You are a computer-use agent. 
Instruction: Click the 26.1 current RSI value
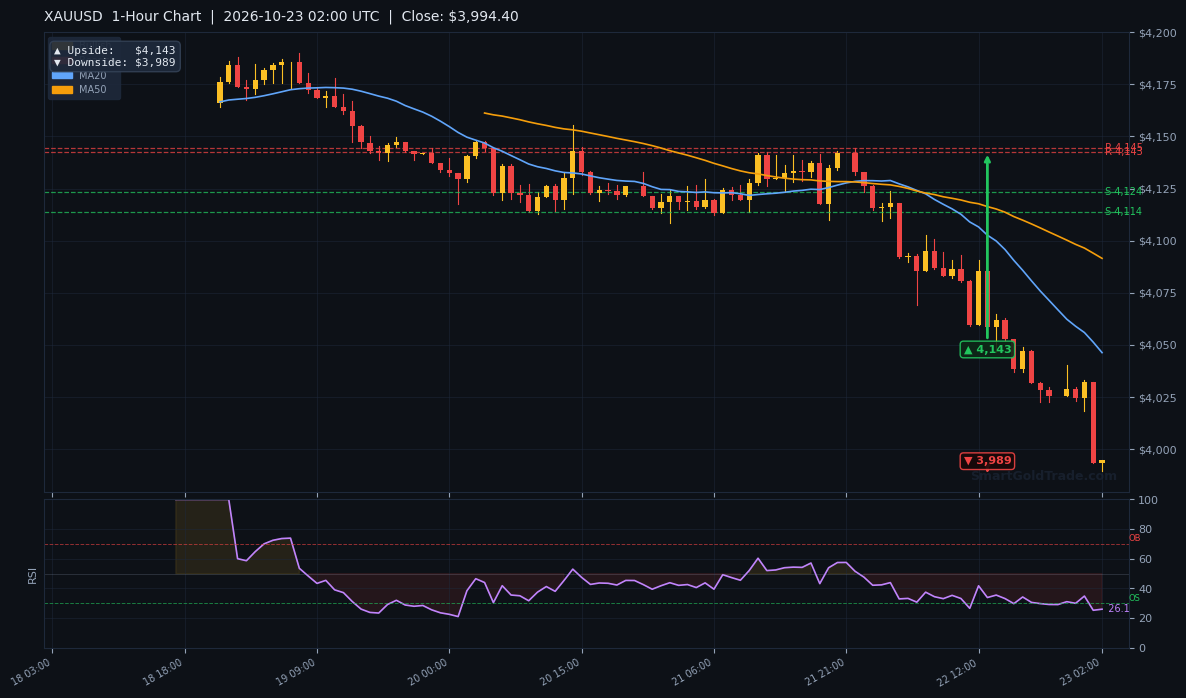pos(1118,609)
